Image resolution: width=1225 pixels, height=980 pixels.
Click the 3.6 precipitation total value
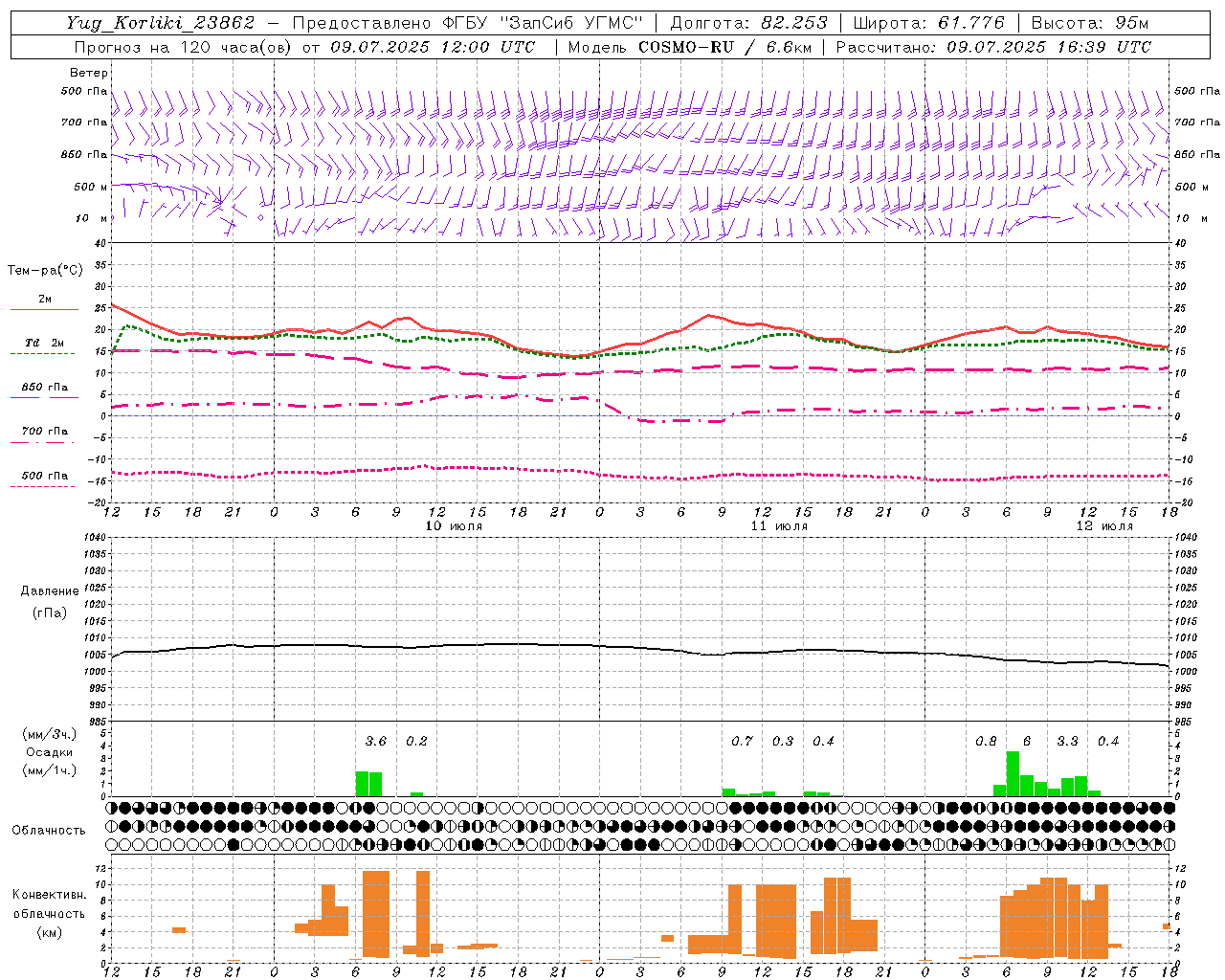coord(376,742)
